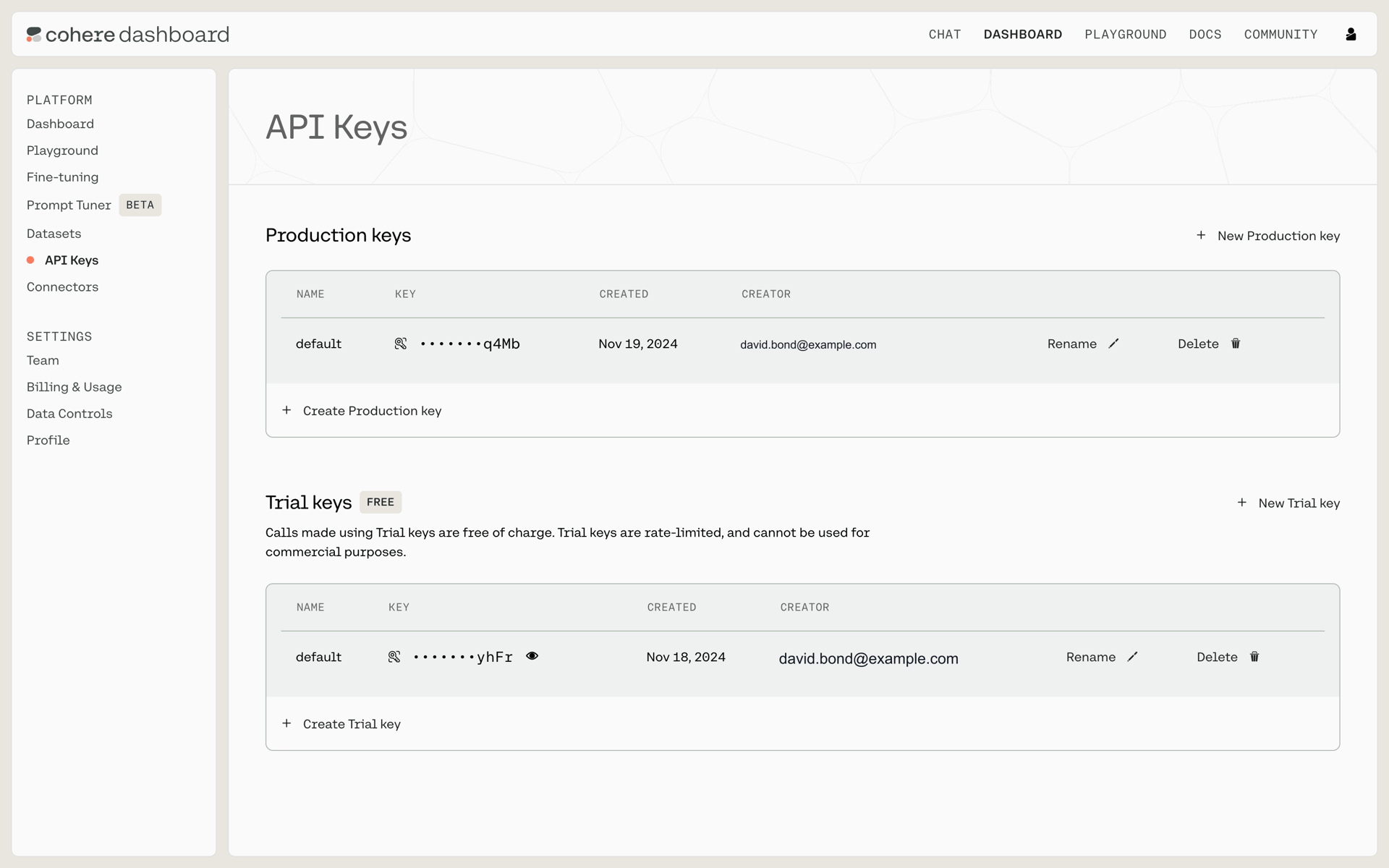Viewport: 1389px width, 868px height.
Task: Click the Nov 19, 2024 created date
Action: (x=638, y=344)
